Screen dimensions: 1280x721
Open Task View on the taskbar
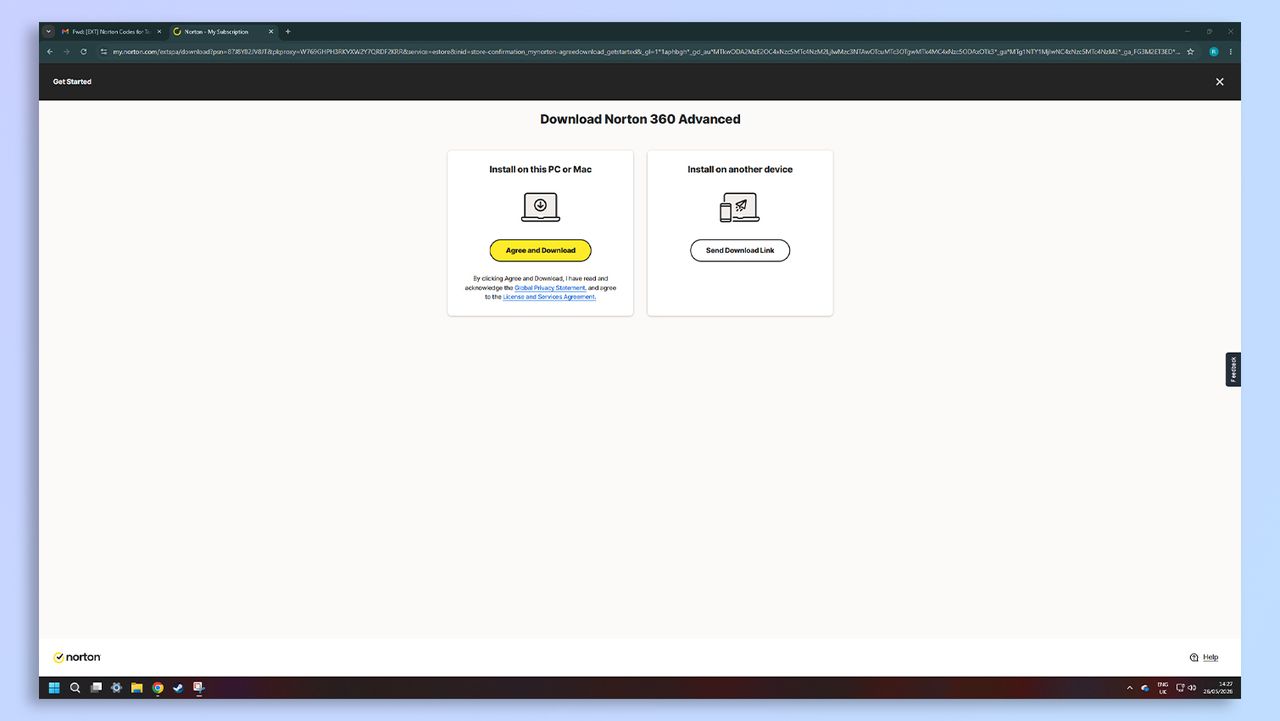[x=96, y=688]
